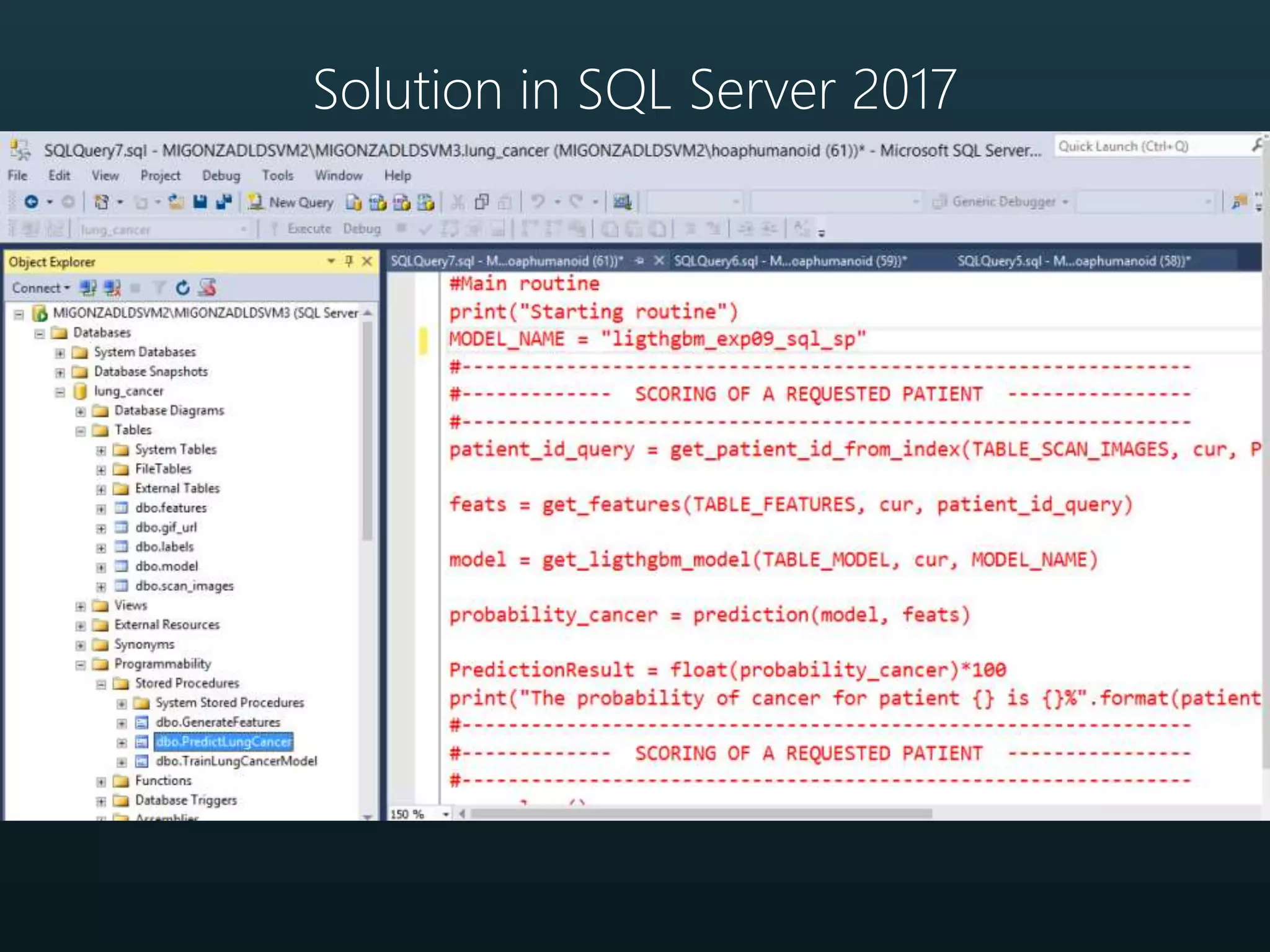Click the Open File folder icon

tap(177, 202)
